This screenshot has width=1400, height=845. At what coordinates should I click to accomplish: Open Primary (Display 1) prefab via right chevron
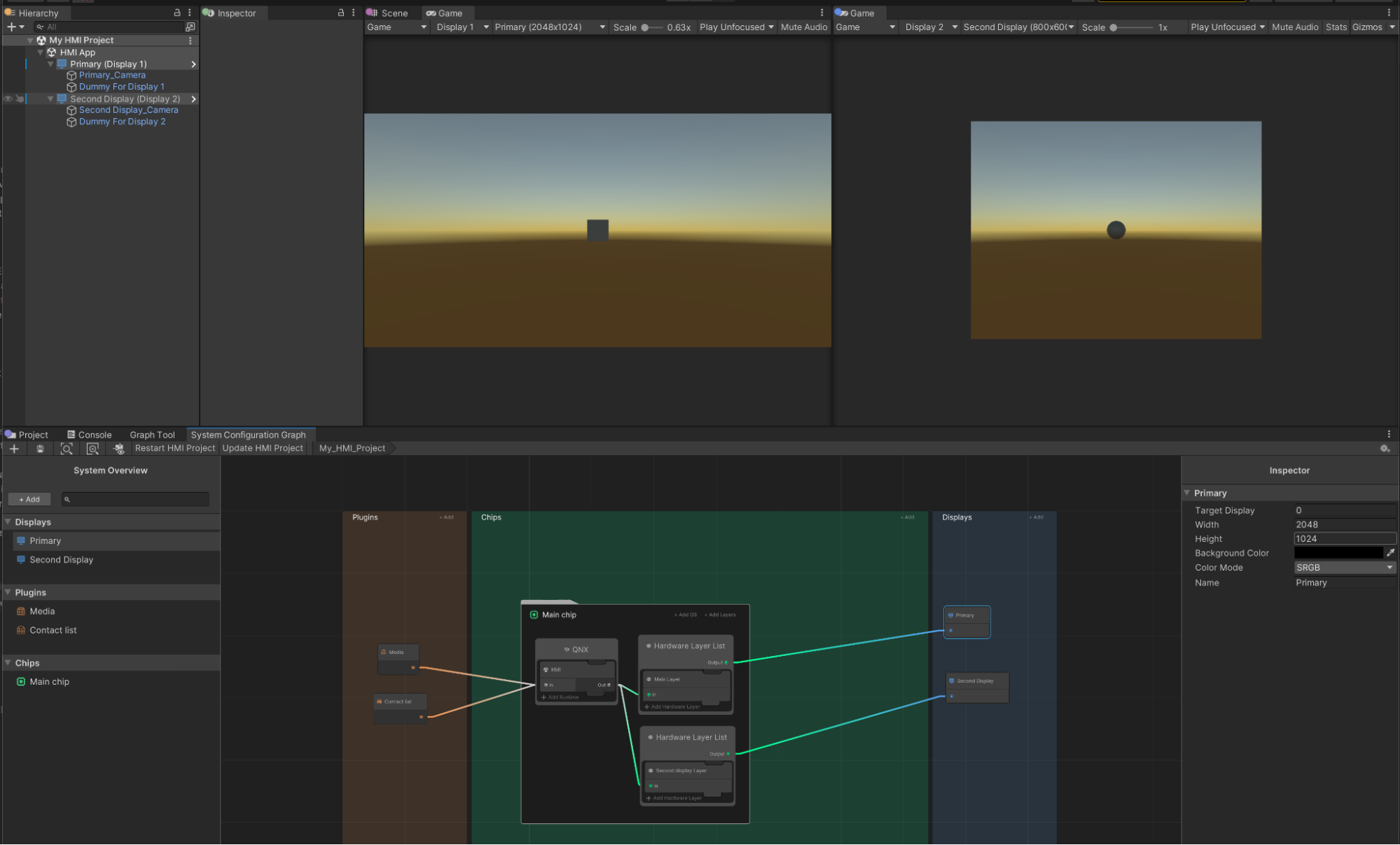coord(193,64)
